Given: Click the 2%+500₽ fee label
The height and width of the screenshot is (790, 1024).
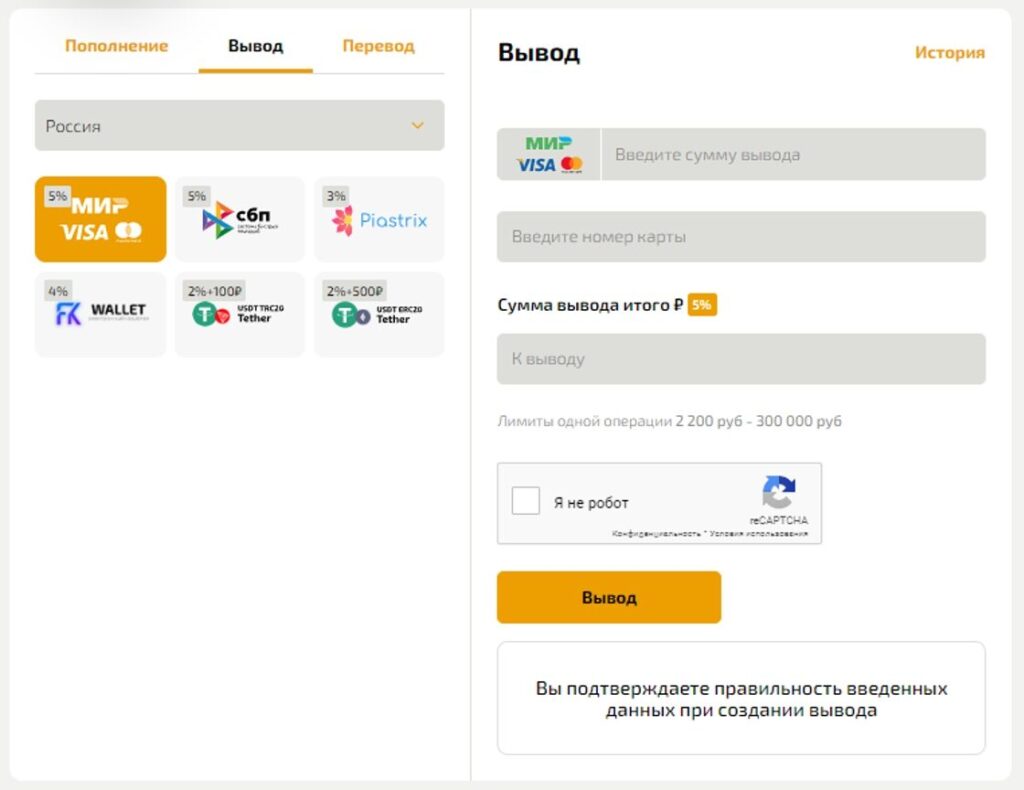Looking at the screenshot, I should pos(355,291).
